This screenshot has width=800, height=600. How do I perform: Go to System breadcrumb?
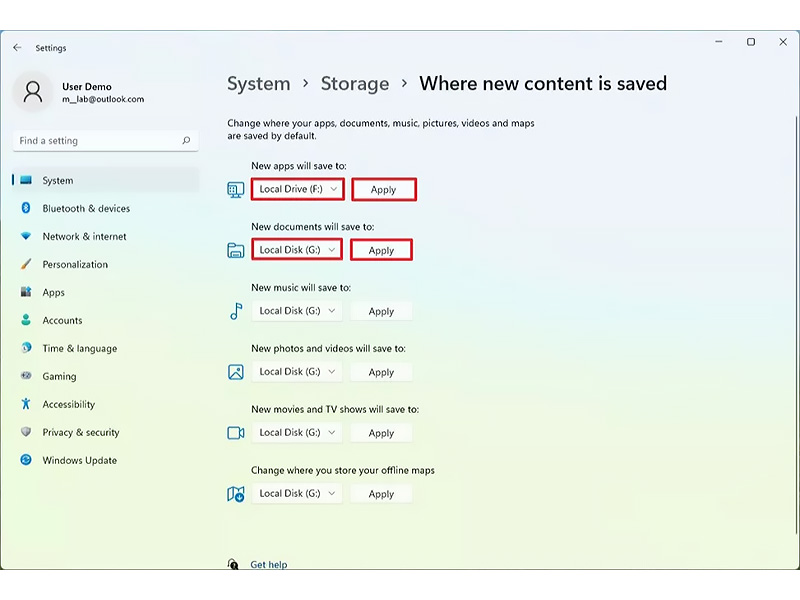coord(259,84)
